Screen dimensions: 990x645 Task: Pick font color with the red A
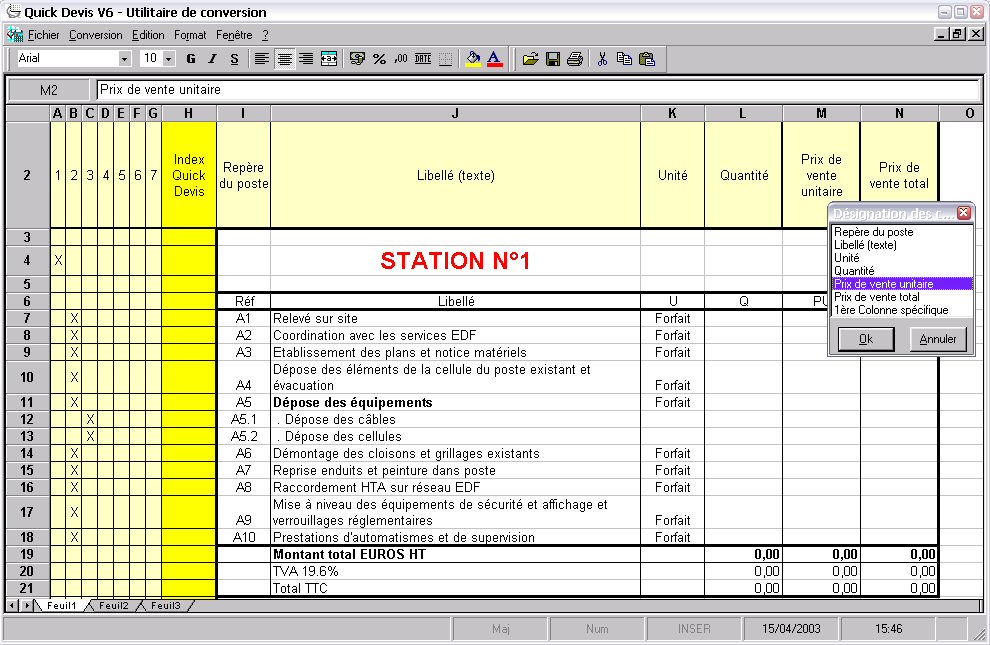pyautogui.click(x=495, y=59)
